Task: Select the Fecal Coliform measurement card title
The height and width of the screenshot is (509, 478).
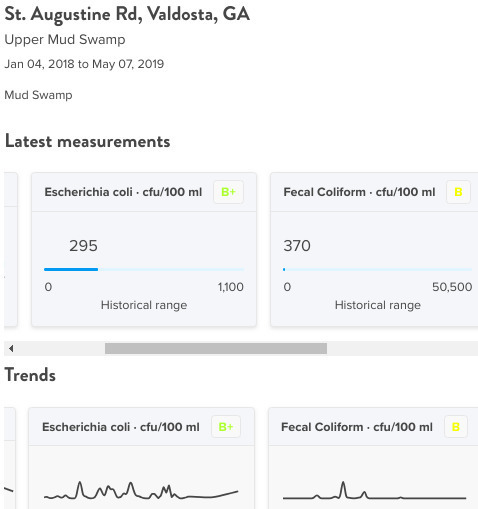Action: coord(359,192)
